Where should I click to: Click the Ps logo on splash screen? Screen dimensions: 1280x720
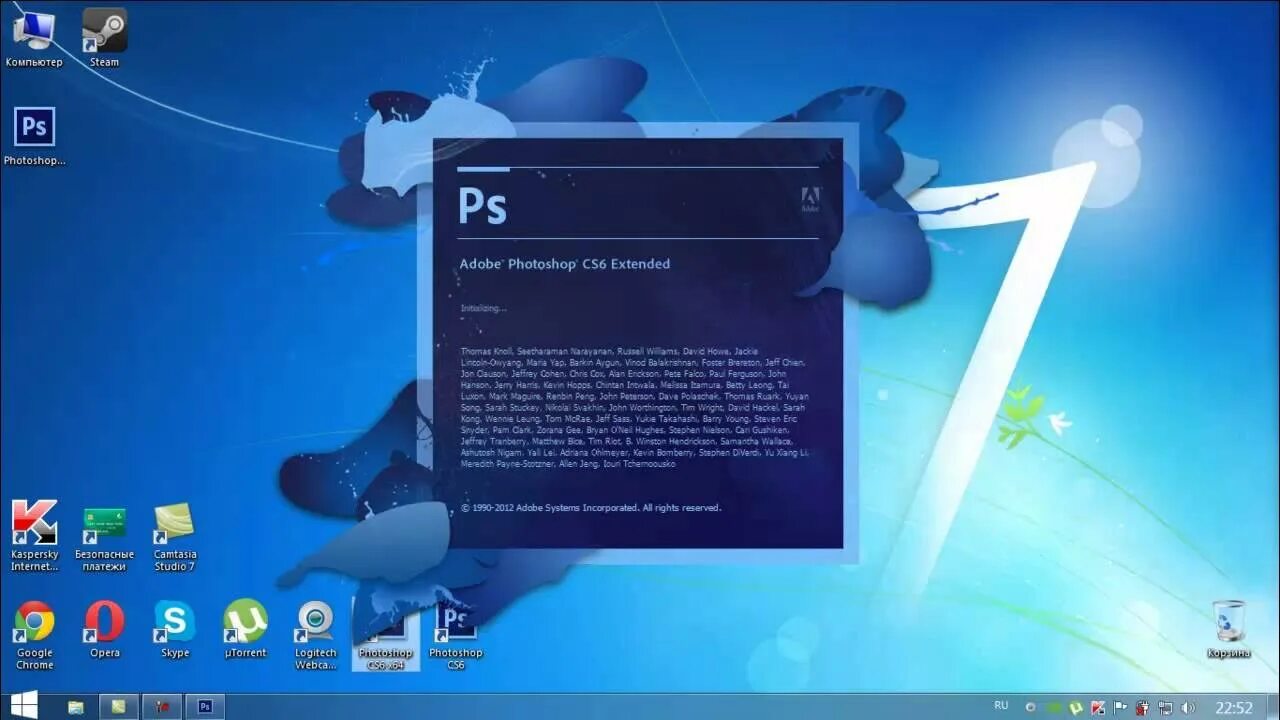tap(482, 205)
